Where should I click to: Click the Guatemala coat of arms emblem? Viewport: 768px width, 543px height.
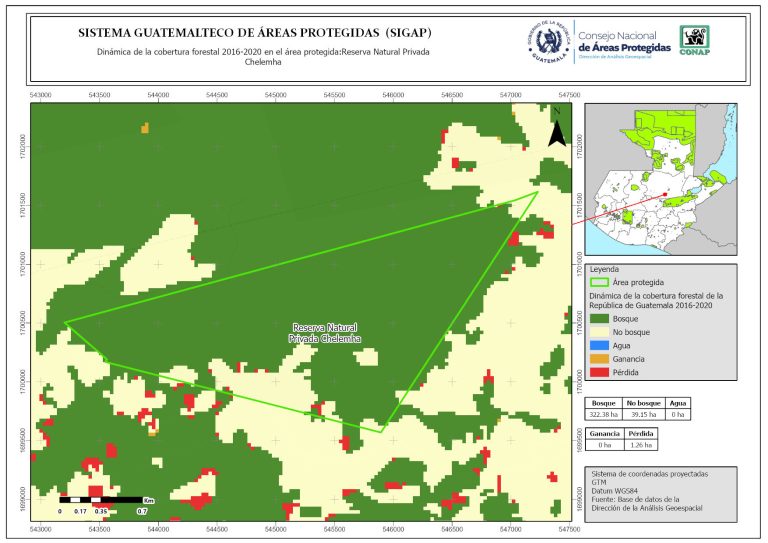[548, 42]
